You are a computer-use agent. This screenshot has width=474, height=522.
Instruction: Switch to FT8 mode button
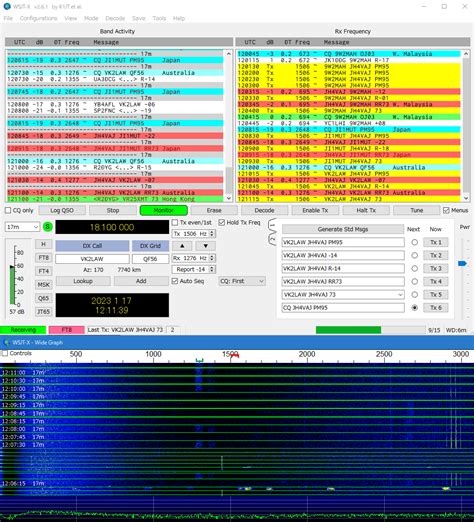(43, 258)
